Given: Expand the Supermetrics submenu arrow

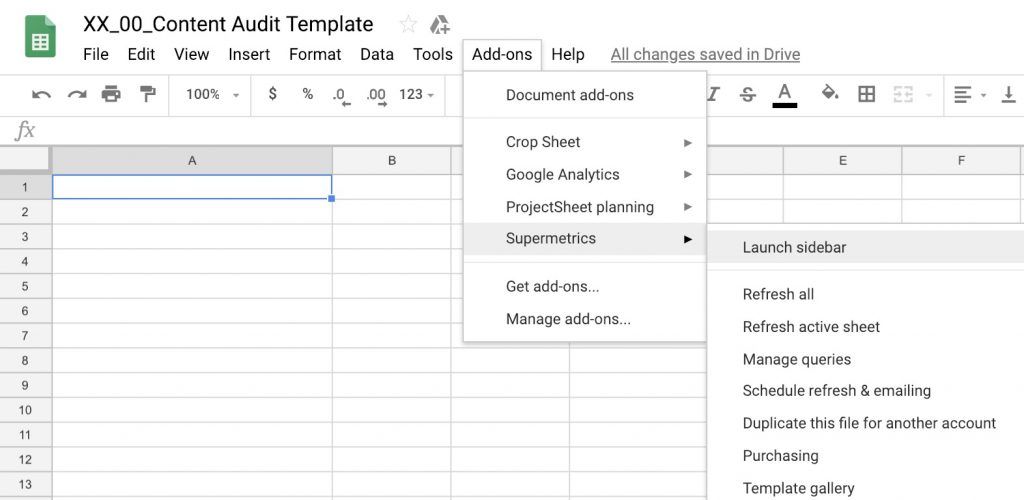Looking at the screenshot, I should [687, 239].
